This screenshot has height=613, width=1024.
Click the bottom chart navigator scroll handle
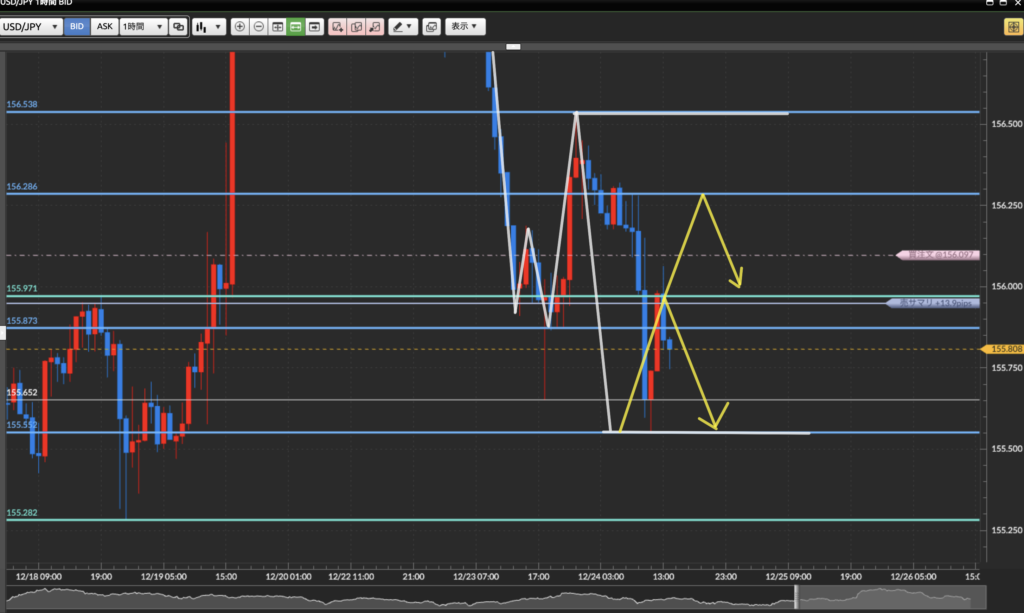tap(797, 597)
